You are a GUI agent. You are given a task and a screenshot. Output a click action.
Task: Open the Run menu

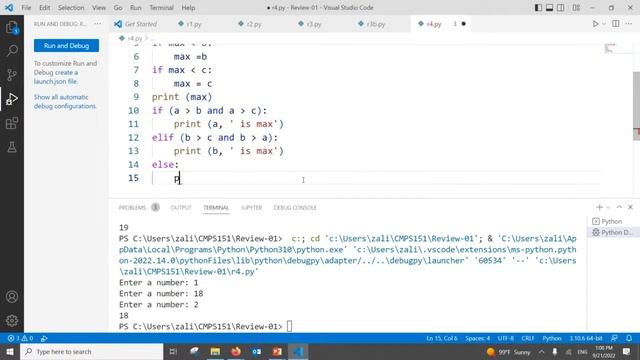(136, 8)
